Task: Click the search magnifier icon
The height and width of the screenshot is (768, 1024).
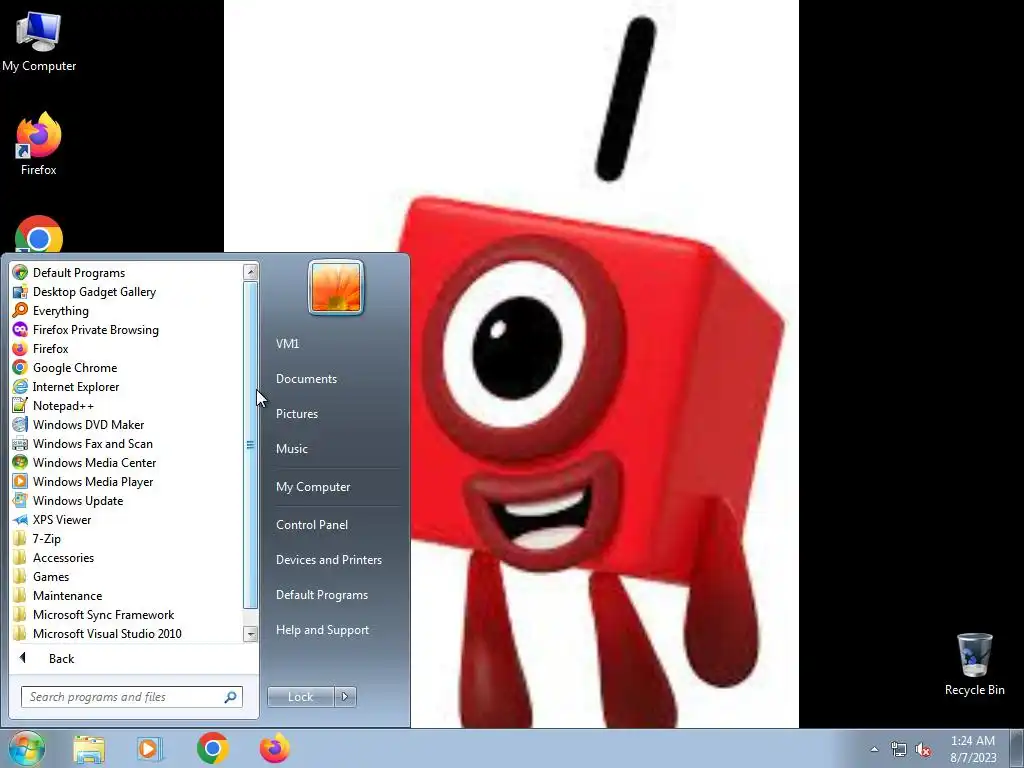Action: point(230,697)
